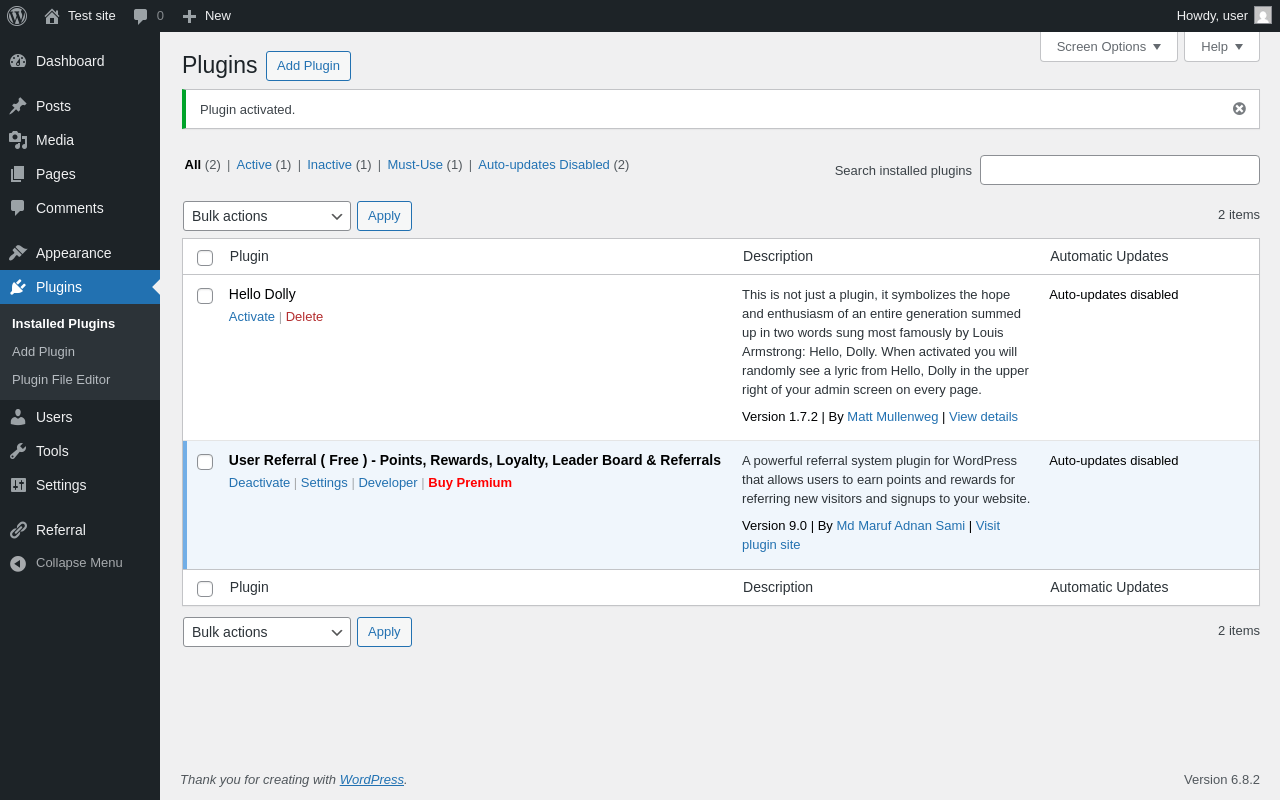Open User Referral Settings link
1280x800 pixels.
click(324, 483)
